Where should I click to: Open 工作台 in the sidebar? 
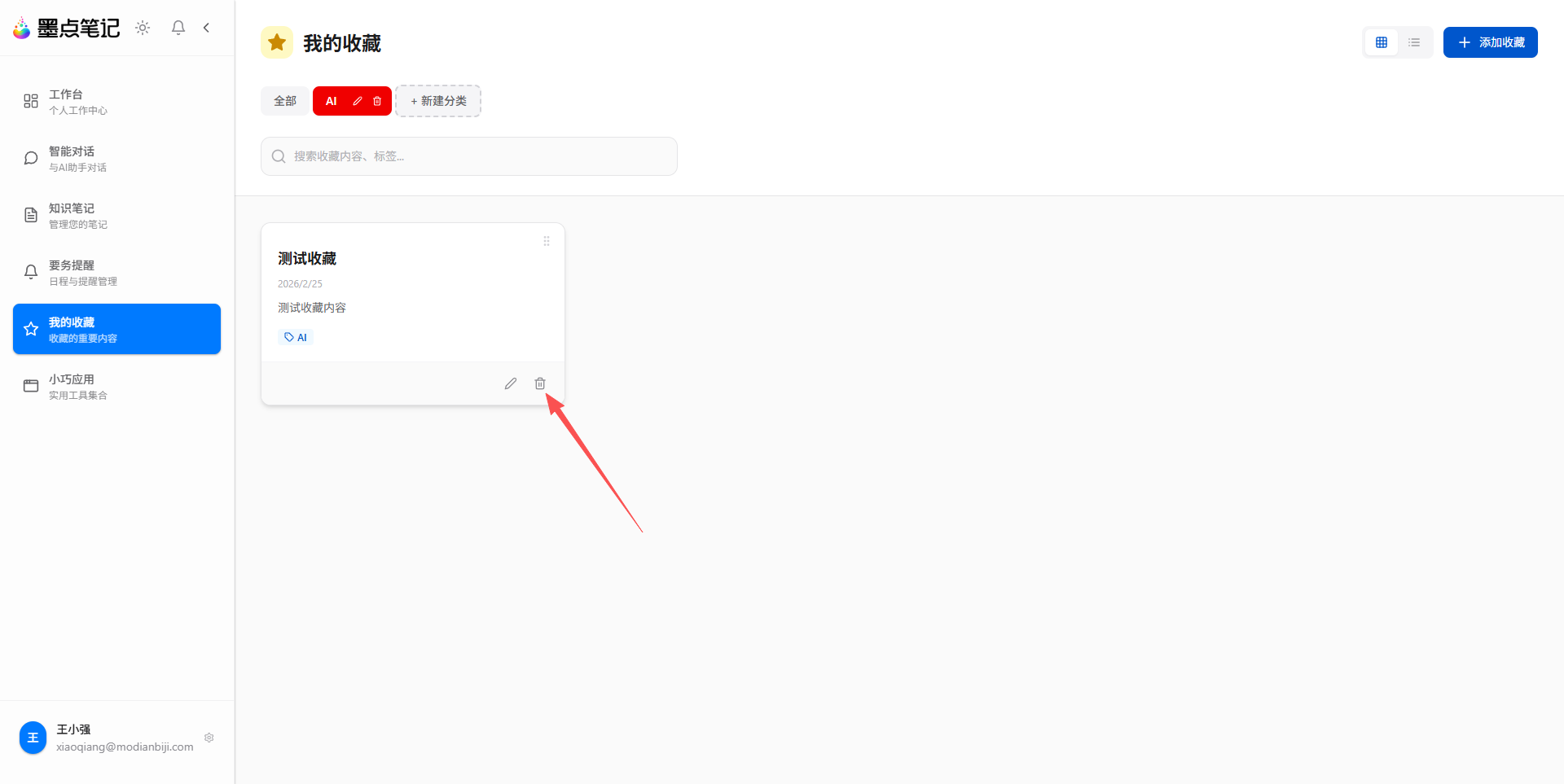(117, 101)
